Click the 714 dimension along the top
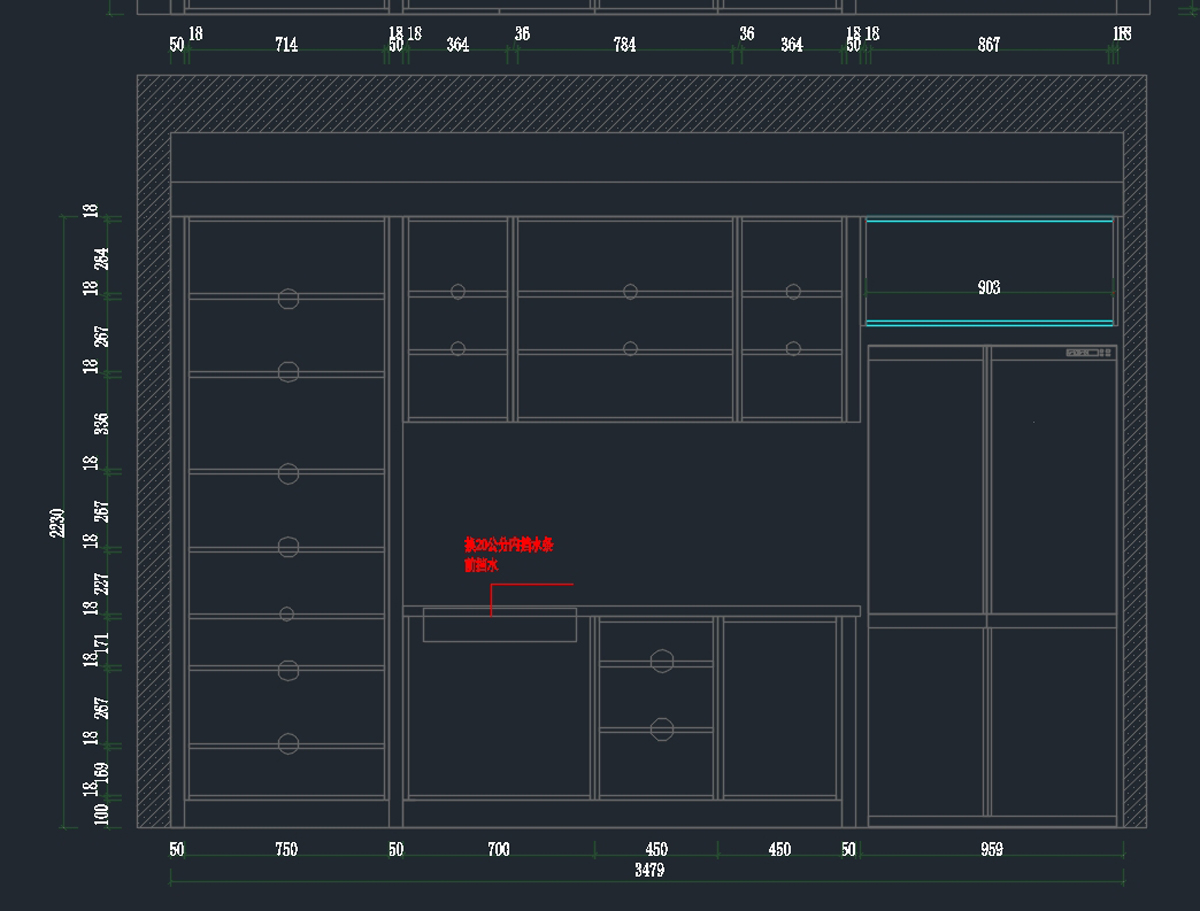1200x911 pixels. tap(286, 45)
